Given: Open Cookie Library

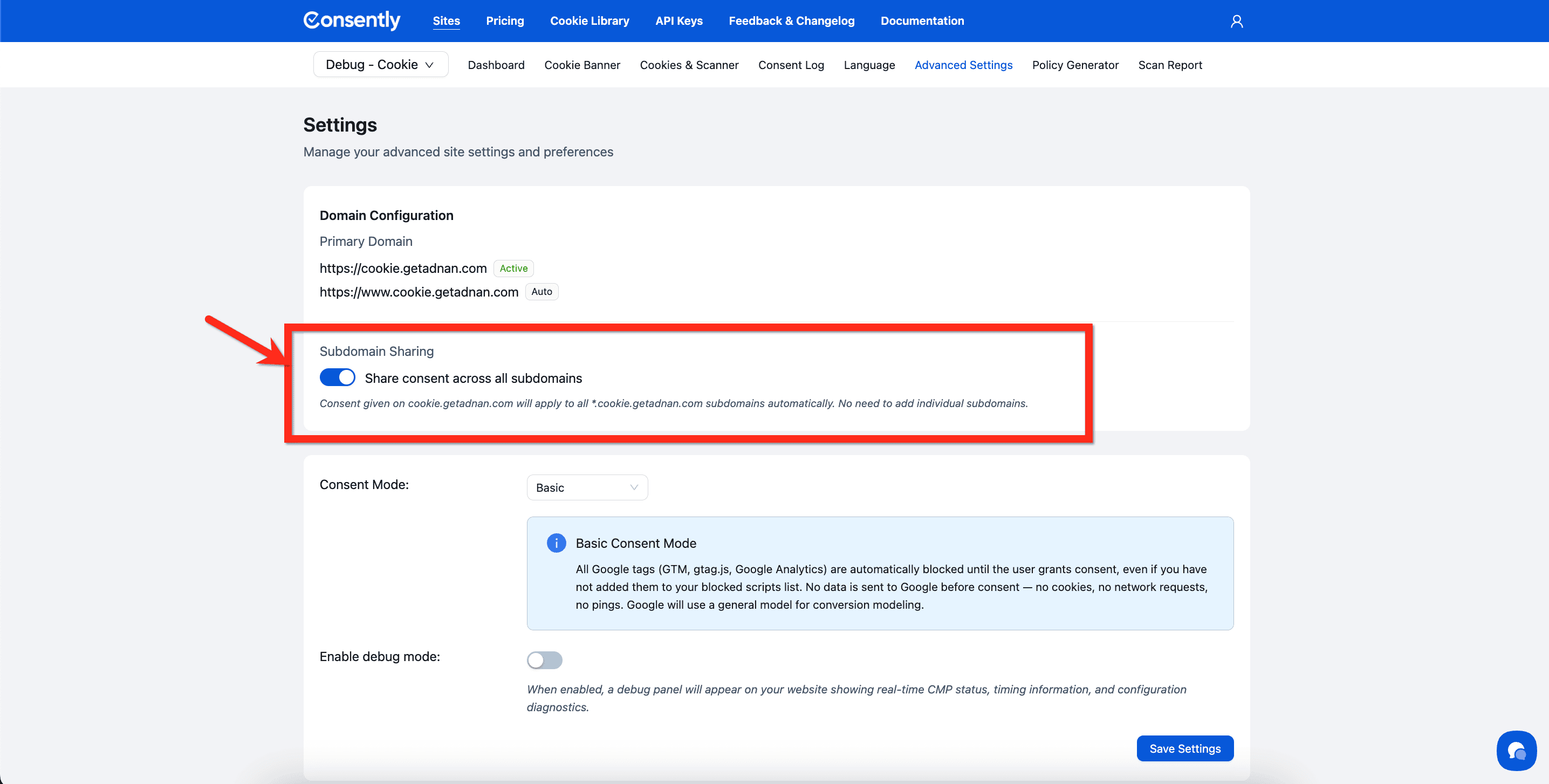Looking at the screenshot, I should (x=590, y=20).
